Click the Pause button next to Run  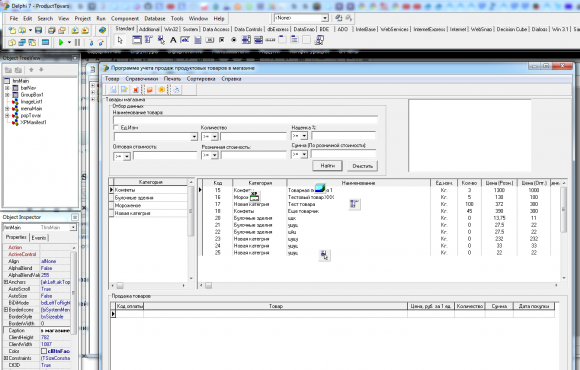tap(77, 43)
